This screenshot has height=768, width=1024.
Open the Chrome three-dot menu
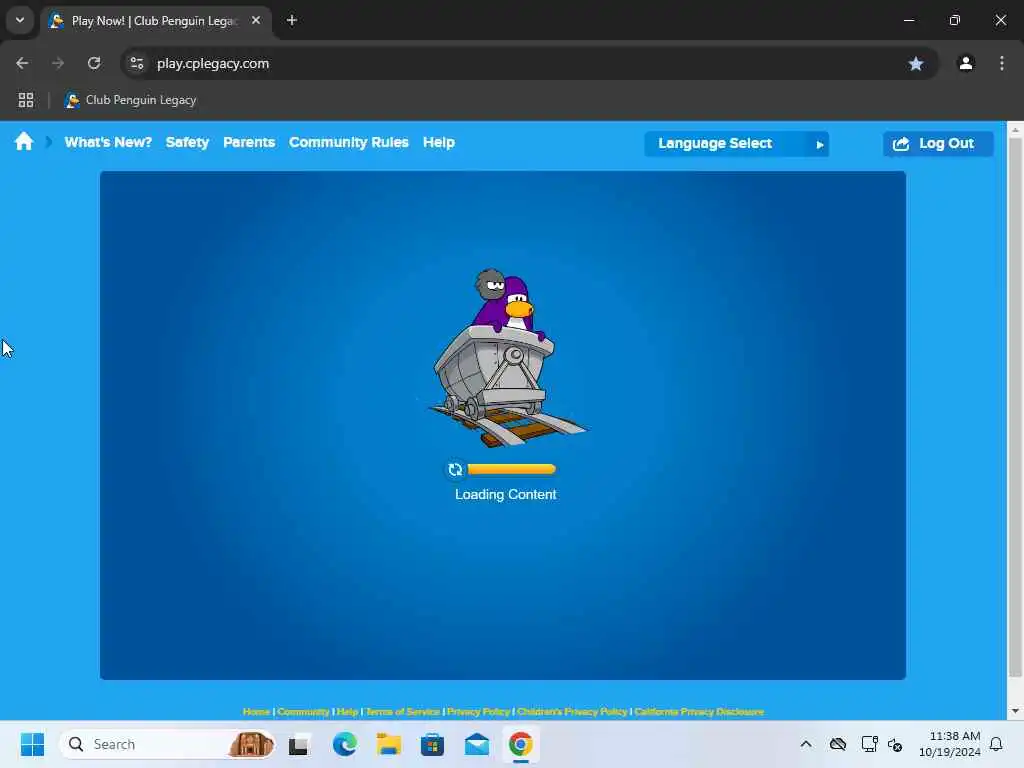coord(1002,63)
